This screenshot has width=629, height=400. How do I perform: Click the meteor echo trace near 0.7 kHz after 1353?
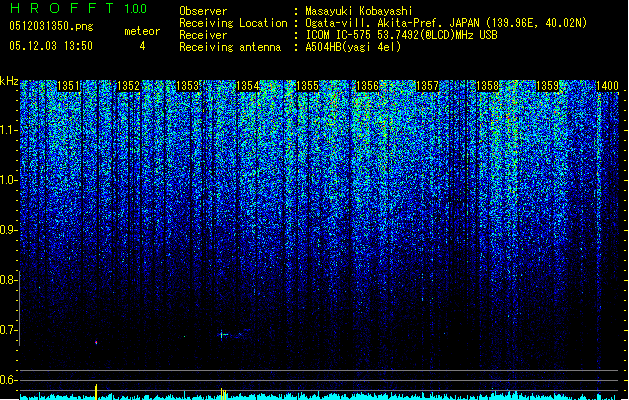(x=233, y=334)
